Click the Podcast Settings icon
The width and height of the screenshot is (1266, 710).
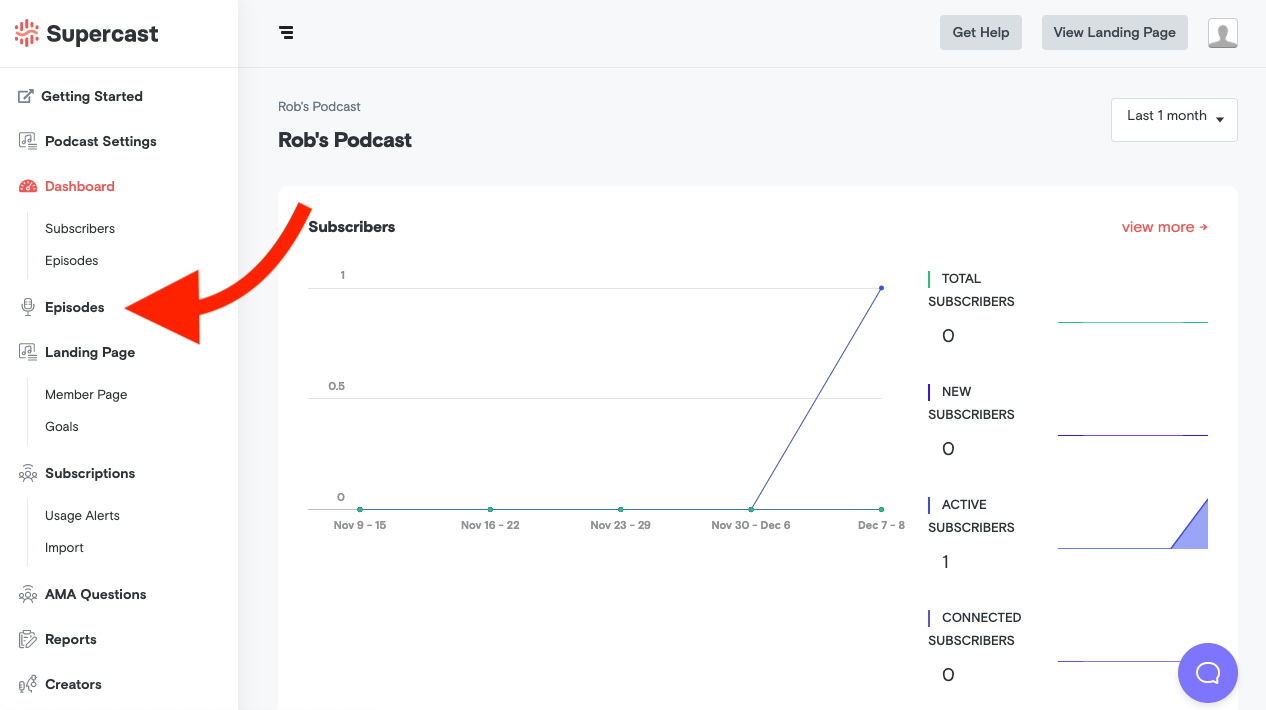(x=28, y=141)
